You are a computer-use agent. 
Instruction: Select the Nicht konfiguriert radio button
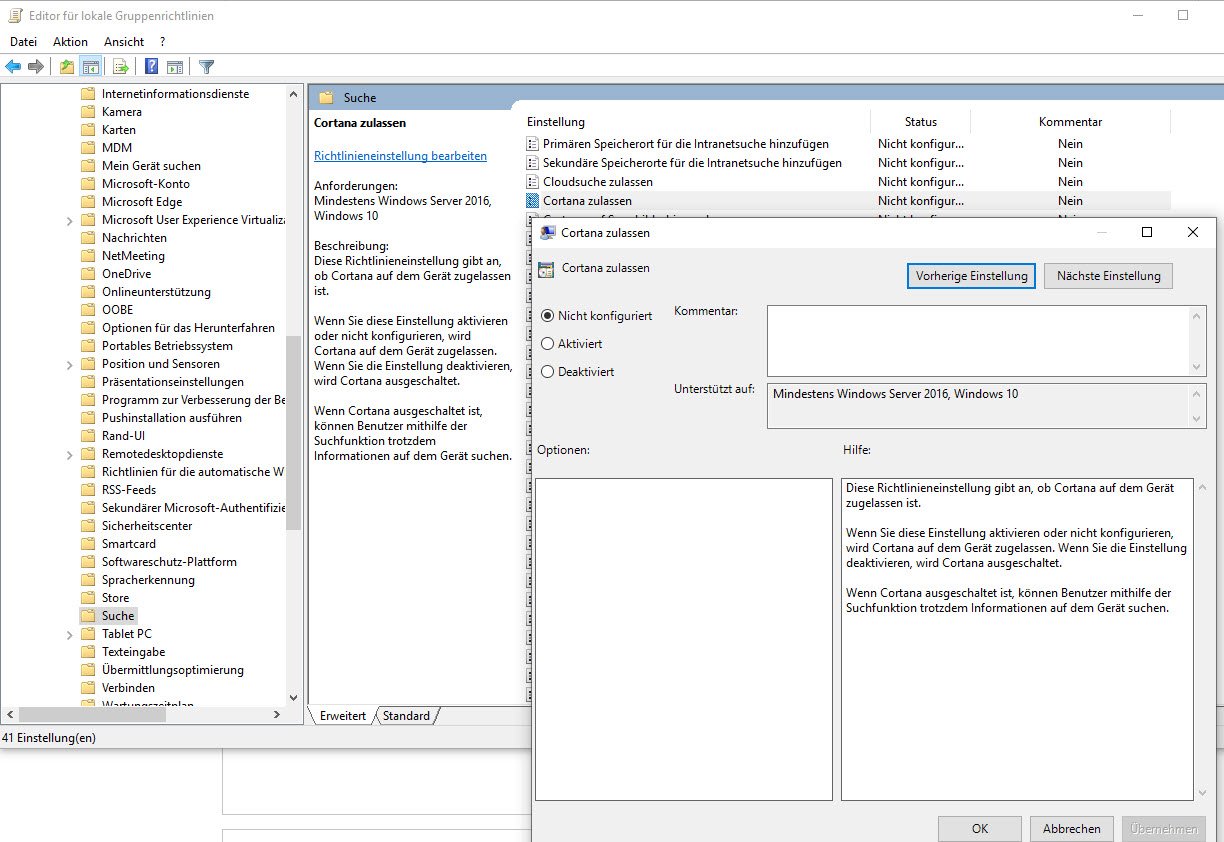click(x=547, y=315)
